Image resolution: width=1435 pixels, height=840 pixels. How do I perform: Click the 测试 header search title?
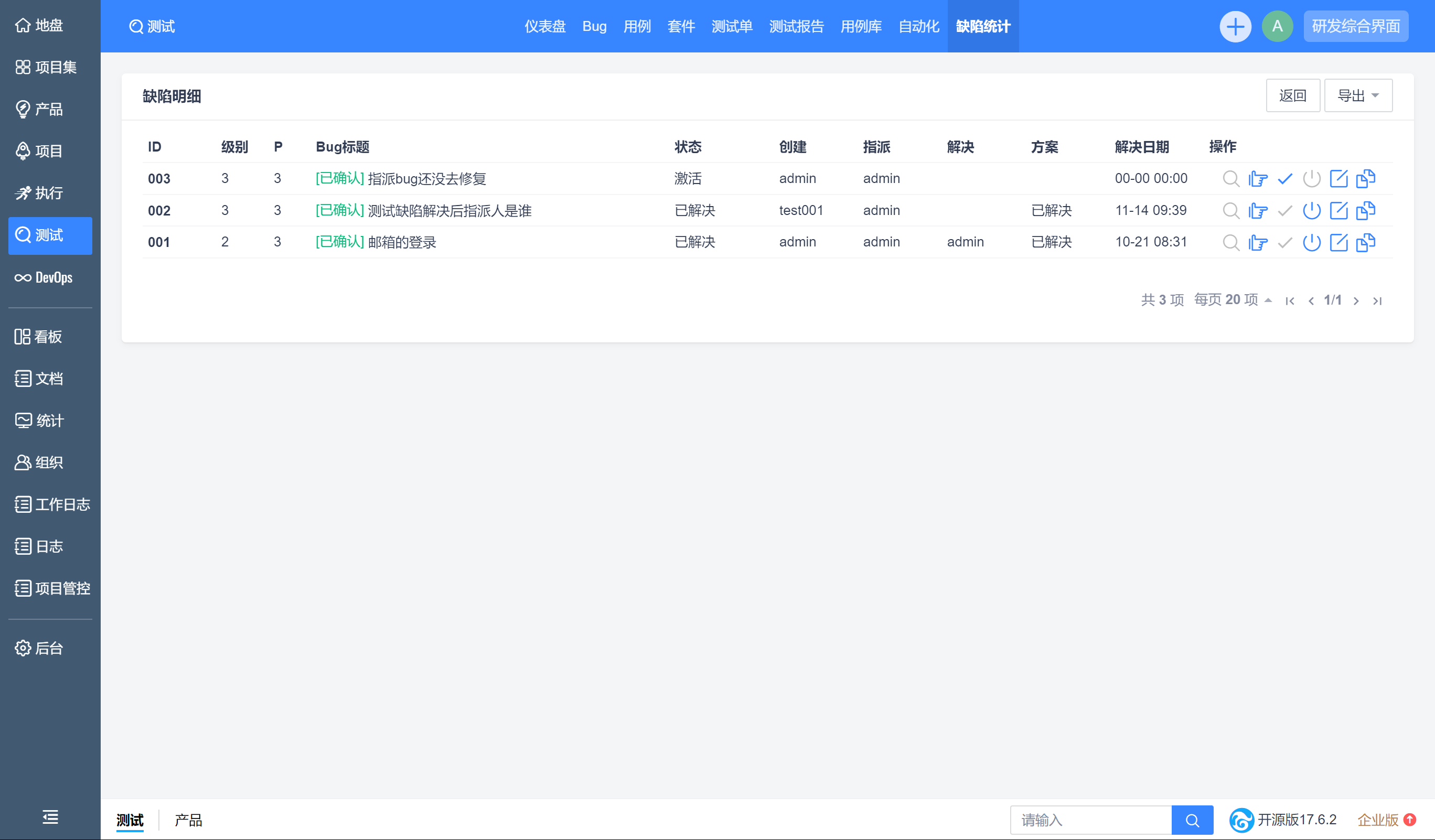click(152, 26)
